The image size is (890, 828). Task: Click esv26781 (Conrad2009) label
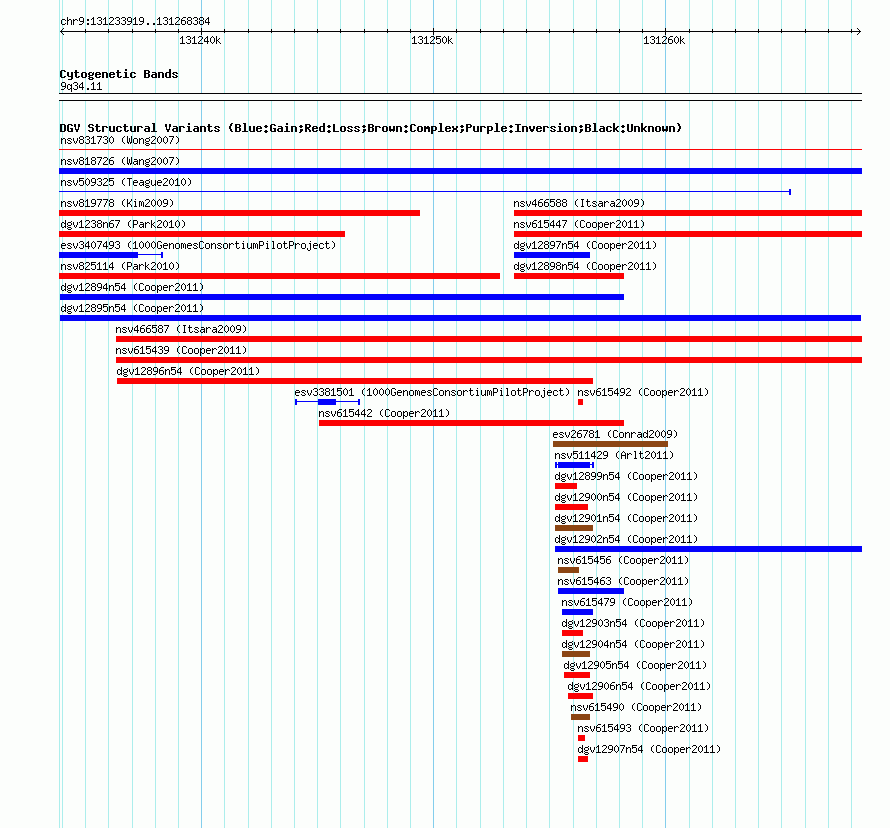615,434
